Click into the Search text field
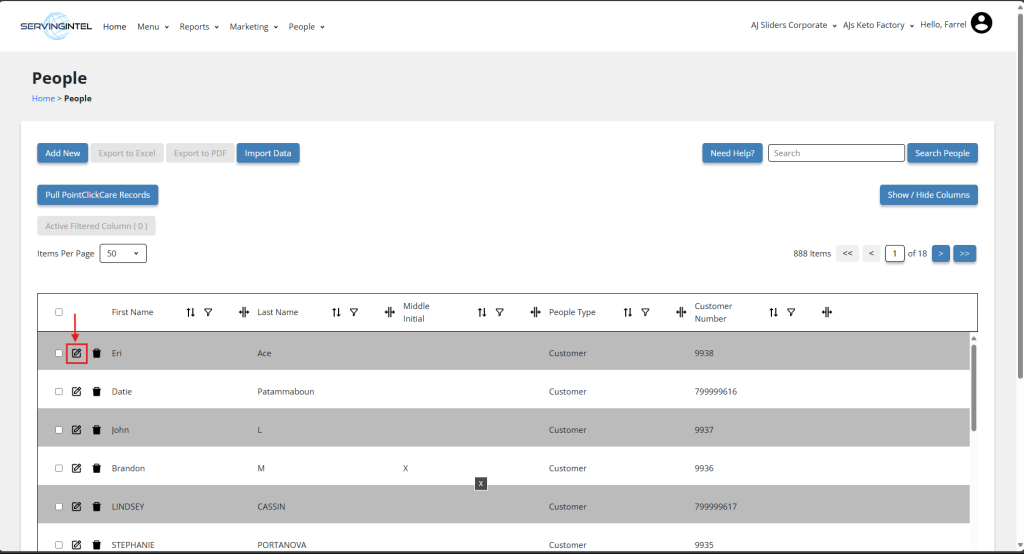Screen dimensions: 1024x554 click(835, 153)
